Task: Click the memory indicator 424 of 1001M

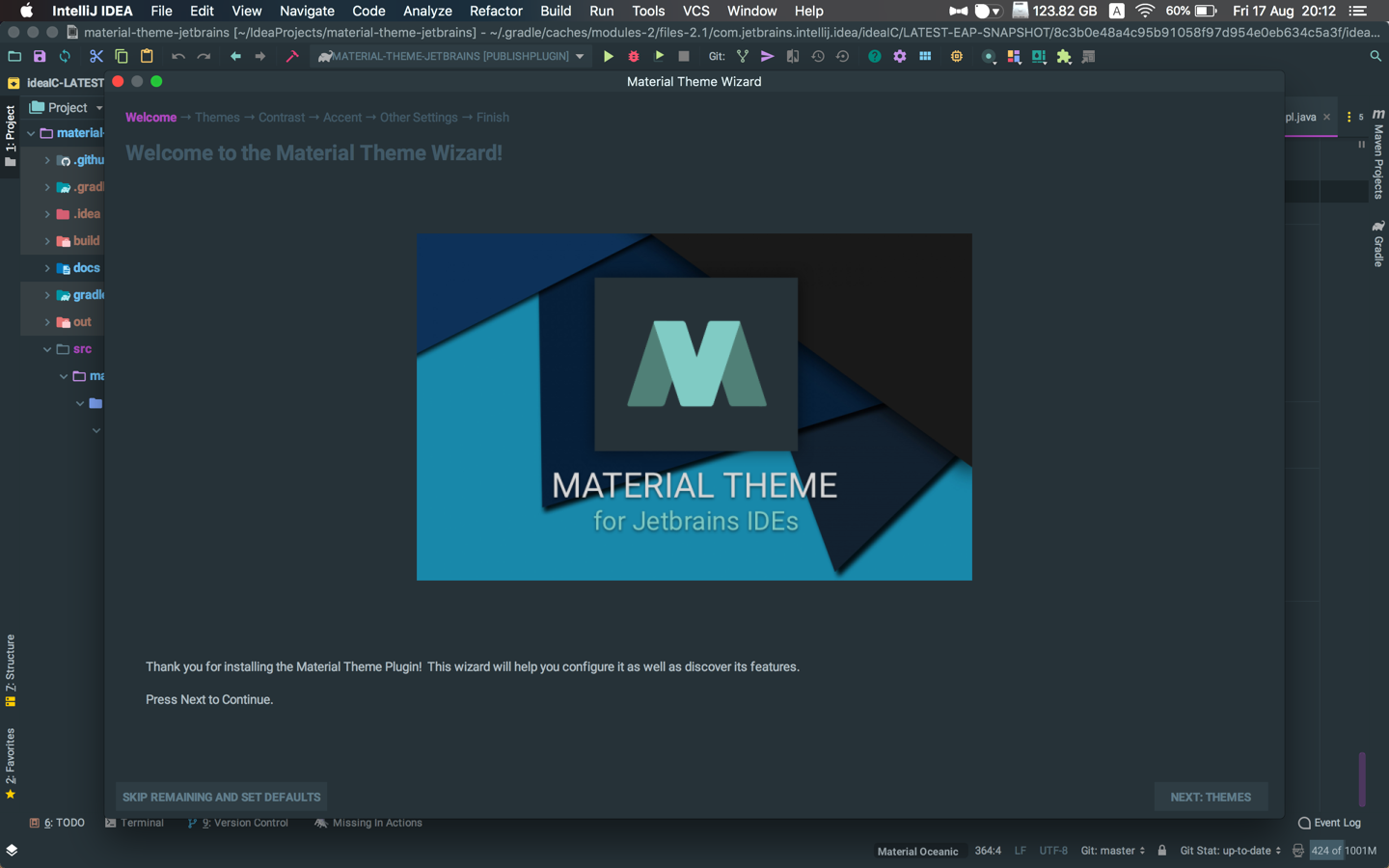Action: tap(1344, 851)
